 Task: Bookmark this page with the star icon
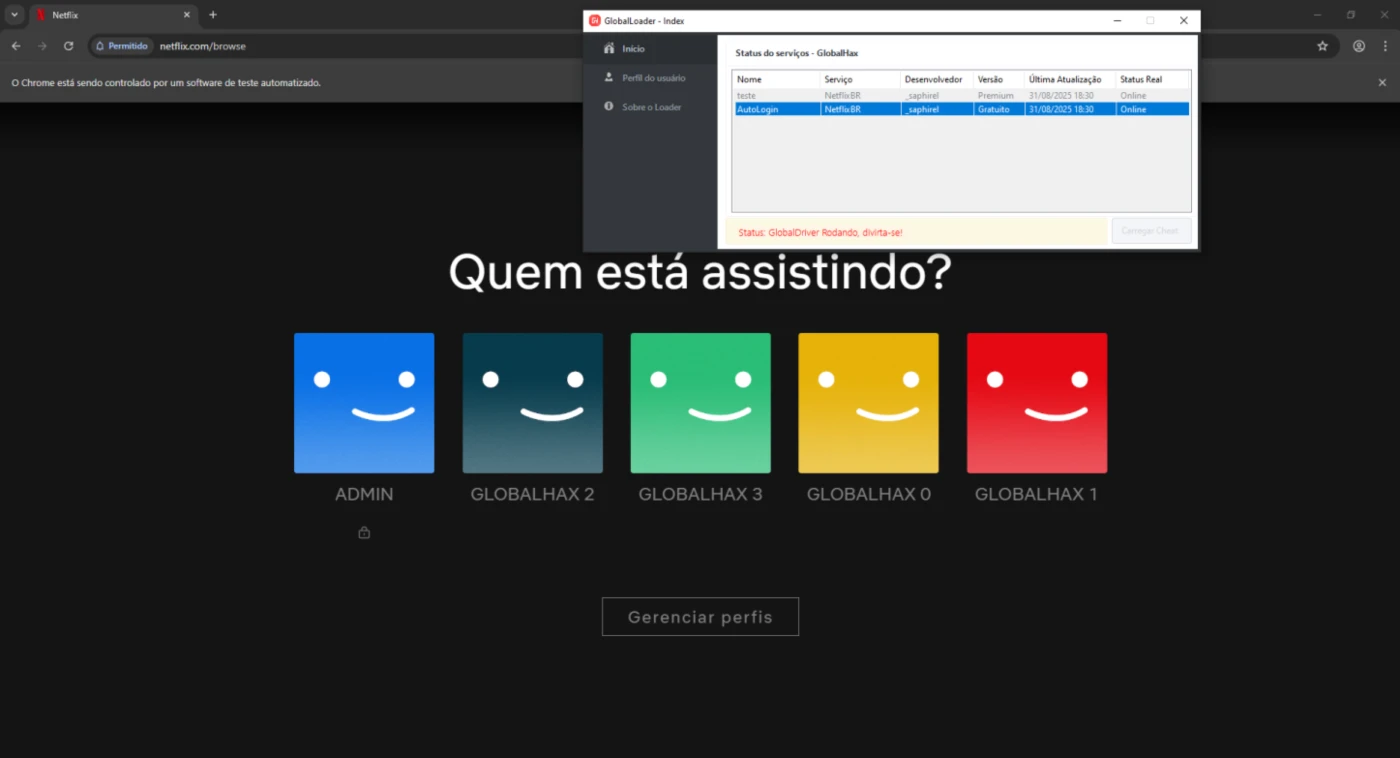1322,46
